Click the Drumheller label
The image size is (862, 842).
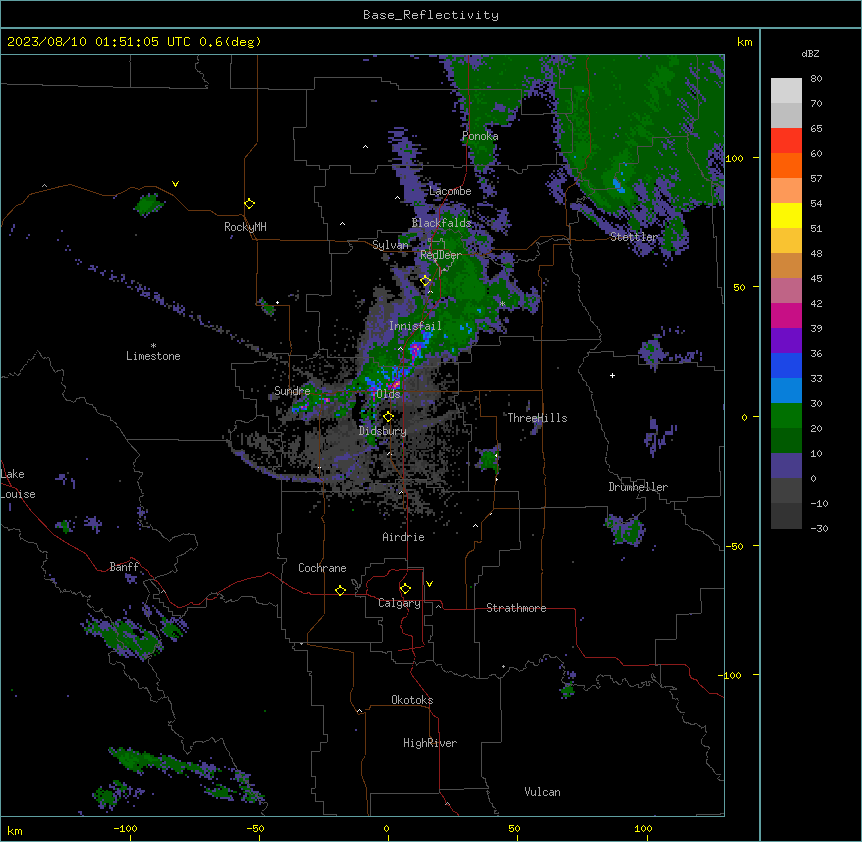point(638,487)
